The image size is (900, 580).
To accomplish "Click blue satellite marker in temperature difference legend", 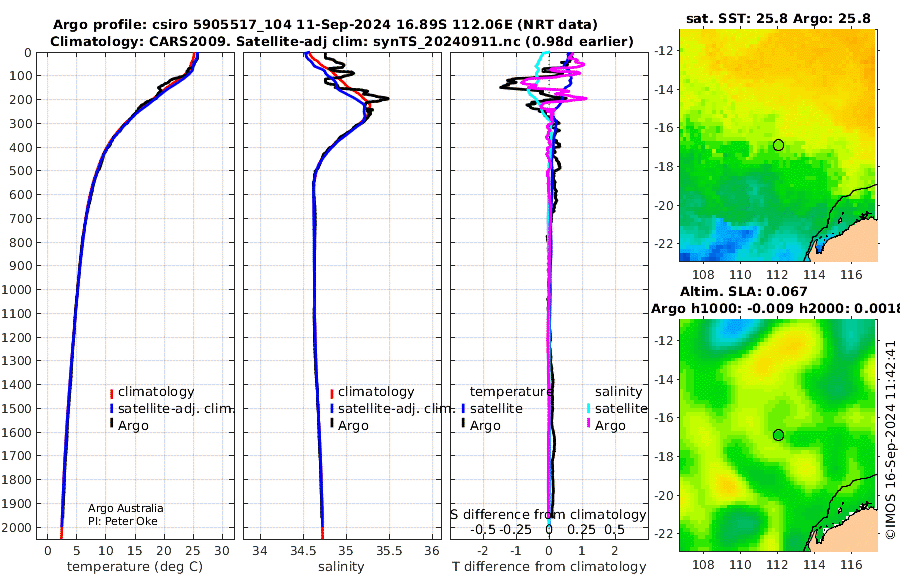I will [x=463, y=409].
